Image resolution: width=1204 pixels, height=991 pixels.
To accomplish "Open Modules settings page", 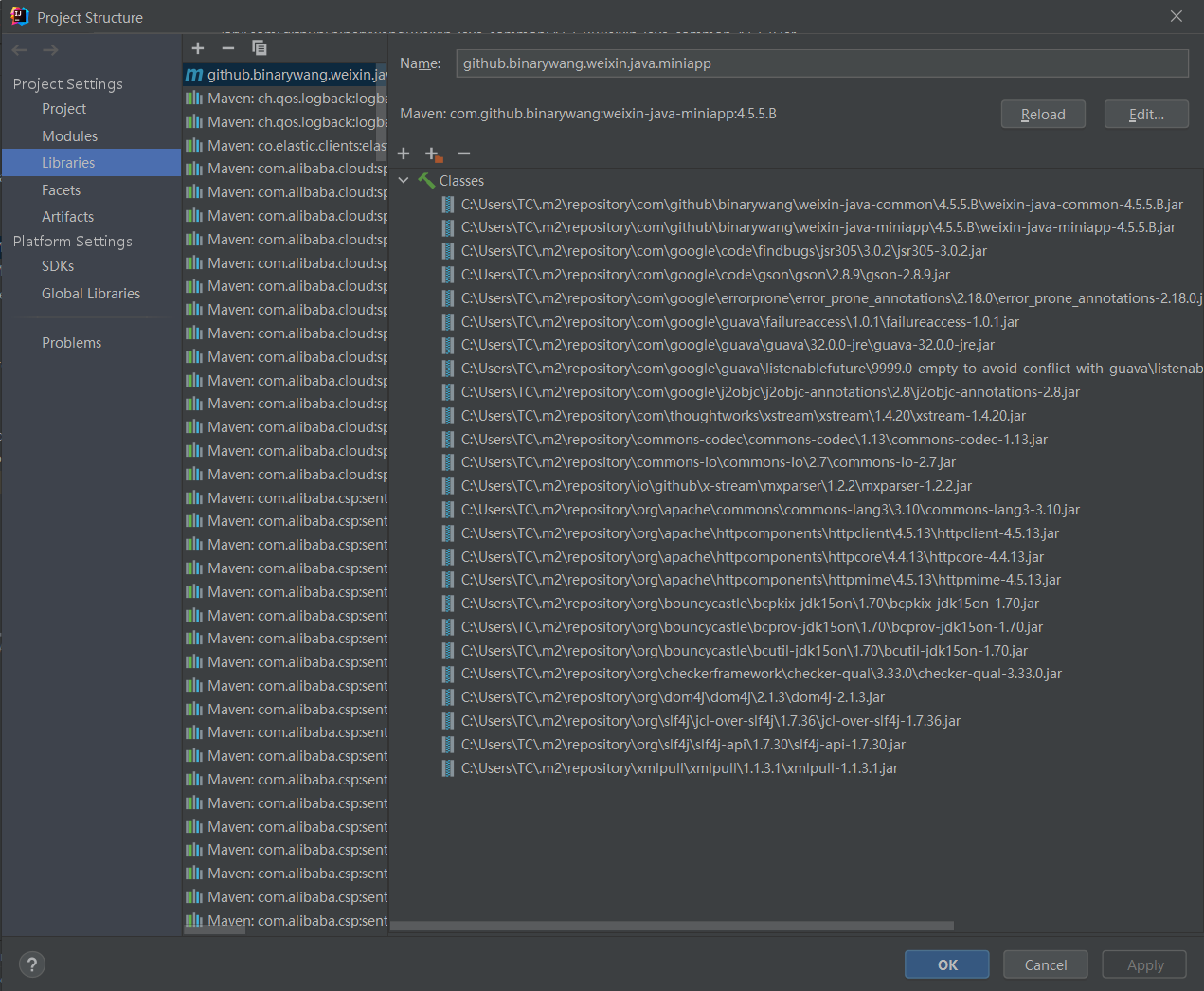I will 69,136.
